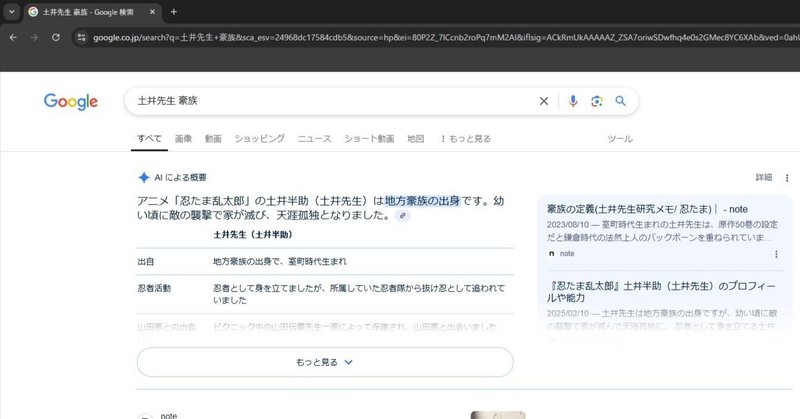Select the URL in the address bar
800x419 pixels.
pos(444,37)
